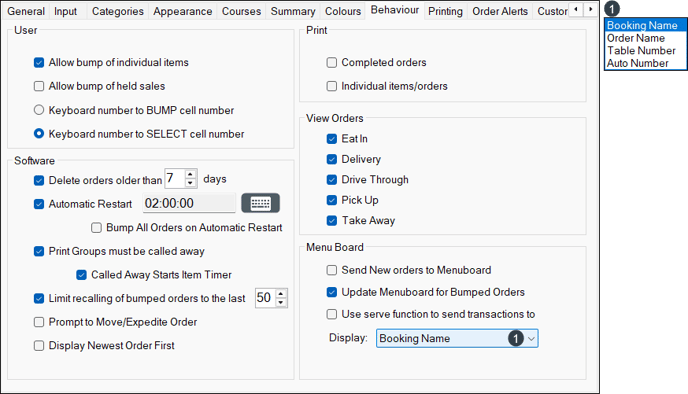688x394 pixels.
Task: Uncheck Eat In under View Orders
Action: coord(332,139)
